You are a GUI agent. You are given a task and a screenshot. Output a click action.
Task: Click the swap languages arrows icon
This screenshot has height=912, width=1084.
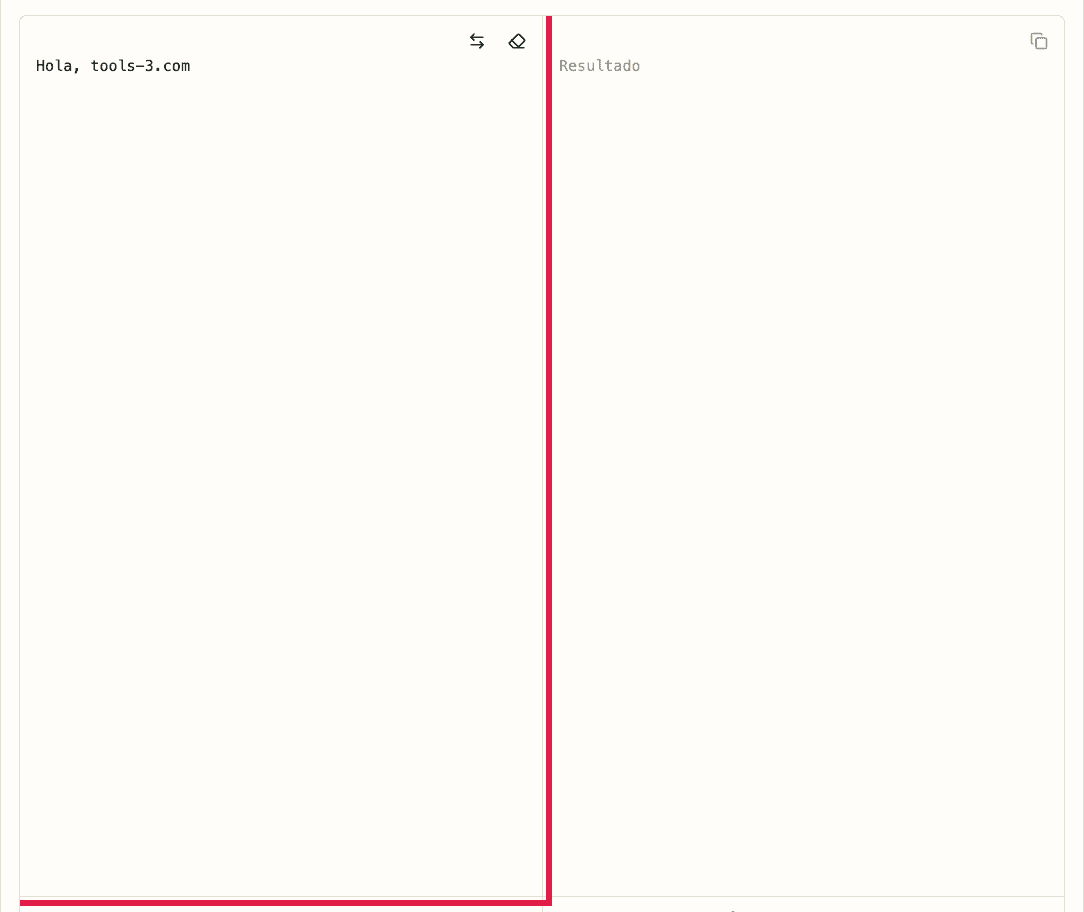(477, 41)
